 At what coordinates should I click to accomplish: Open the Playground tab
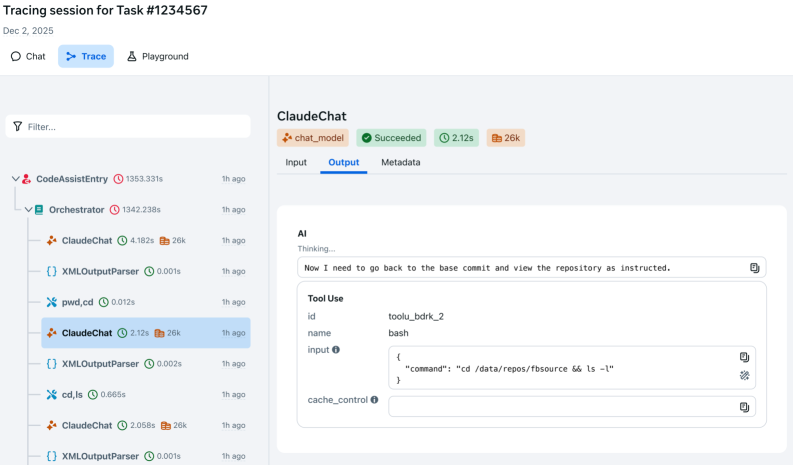point(158,56)
